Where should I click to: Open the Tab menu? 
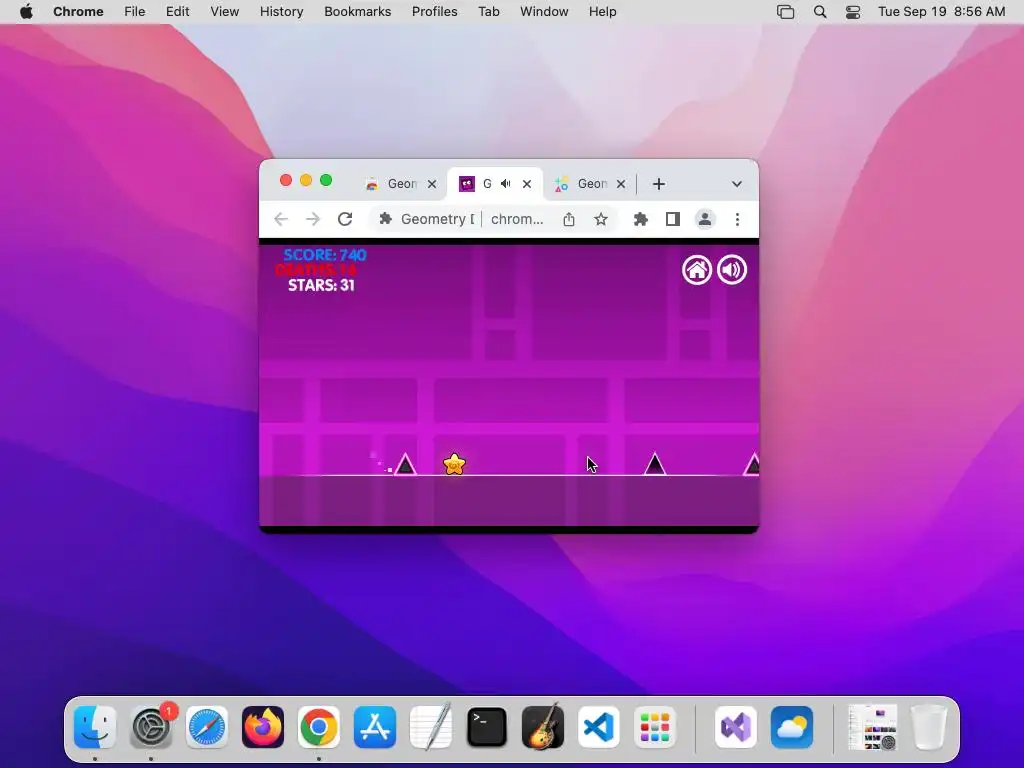pos(488,12)
